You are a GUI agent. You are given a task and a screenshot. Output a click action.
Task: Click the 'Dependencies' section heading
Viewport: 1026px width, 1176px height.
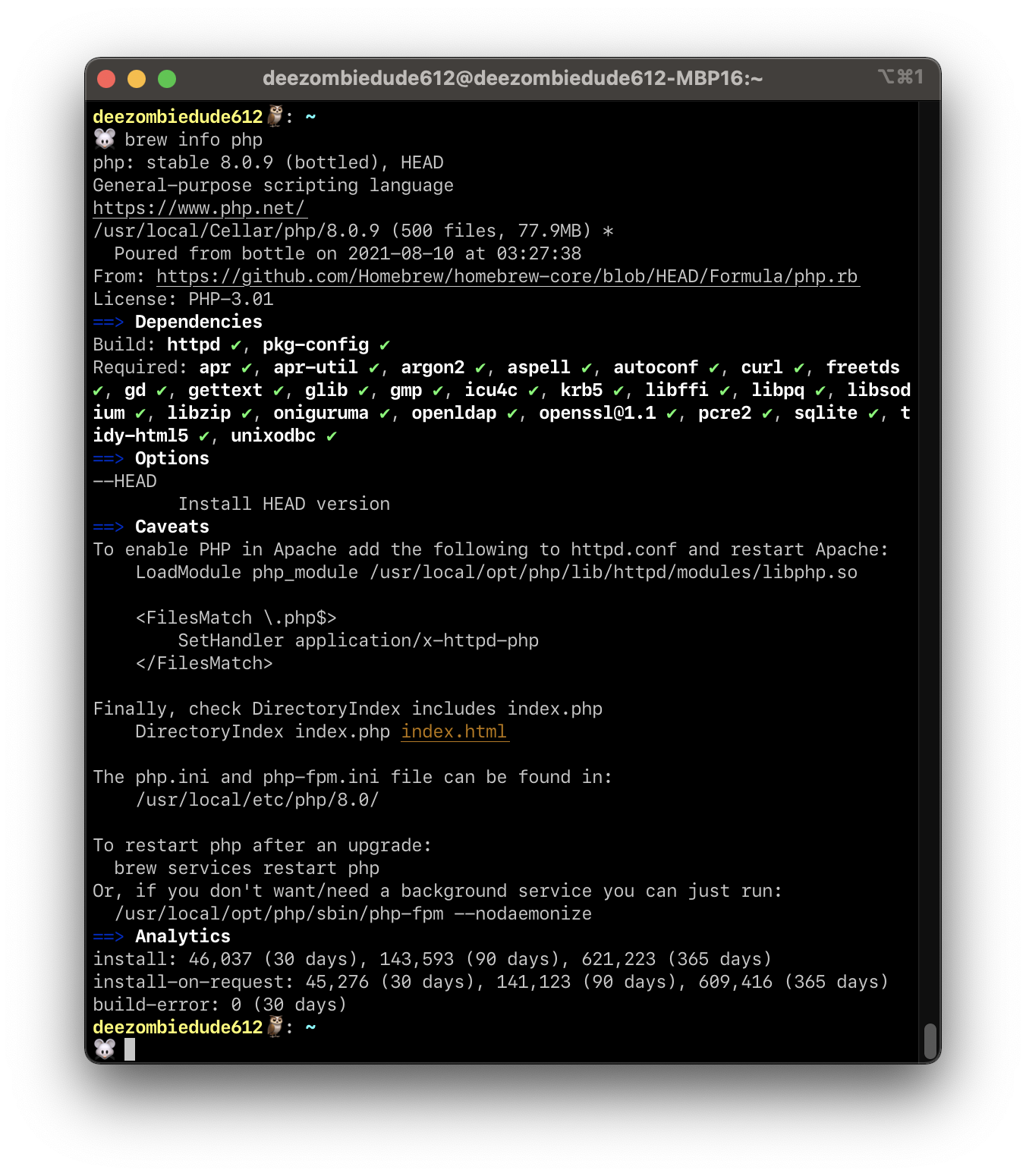coord(199,322)
